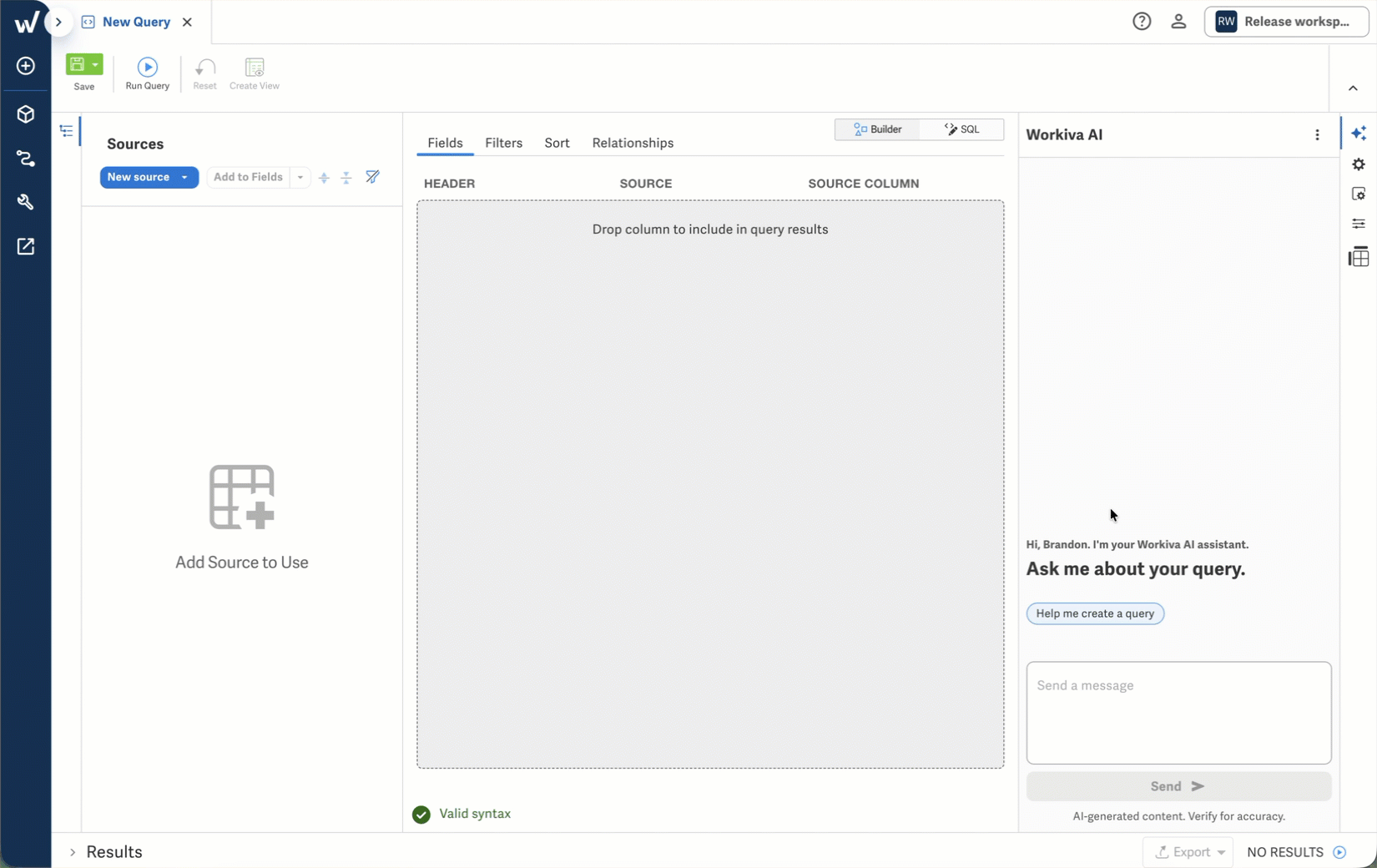
Task: Switch to Builder mode
Action: (x=877, y=129)
